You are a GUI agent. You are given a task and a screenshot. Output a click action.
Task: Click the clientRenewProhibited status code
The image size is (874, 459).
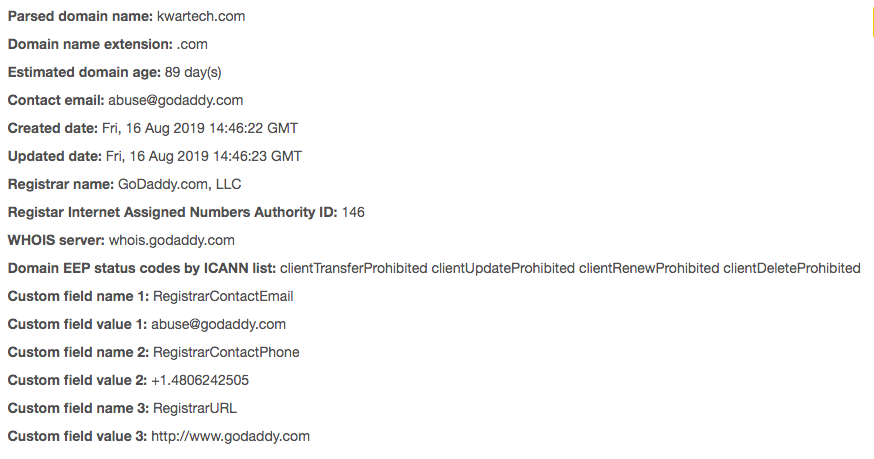point(649,268)
